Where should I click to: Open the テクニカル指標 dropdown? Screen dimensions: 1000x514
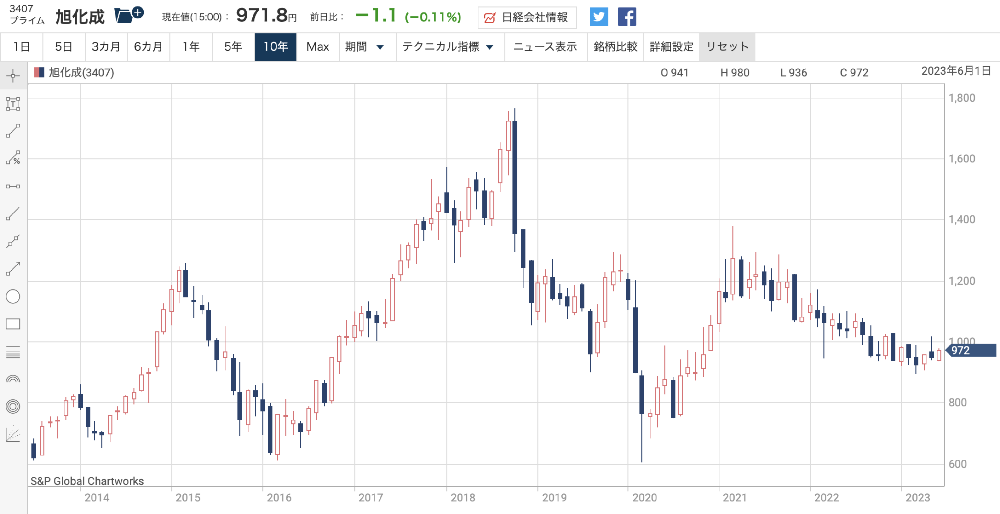pyautogui.click(x=448, y=47)
